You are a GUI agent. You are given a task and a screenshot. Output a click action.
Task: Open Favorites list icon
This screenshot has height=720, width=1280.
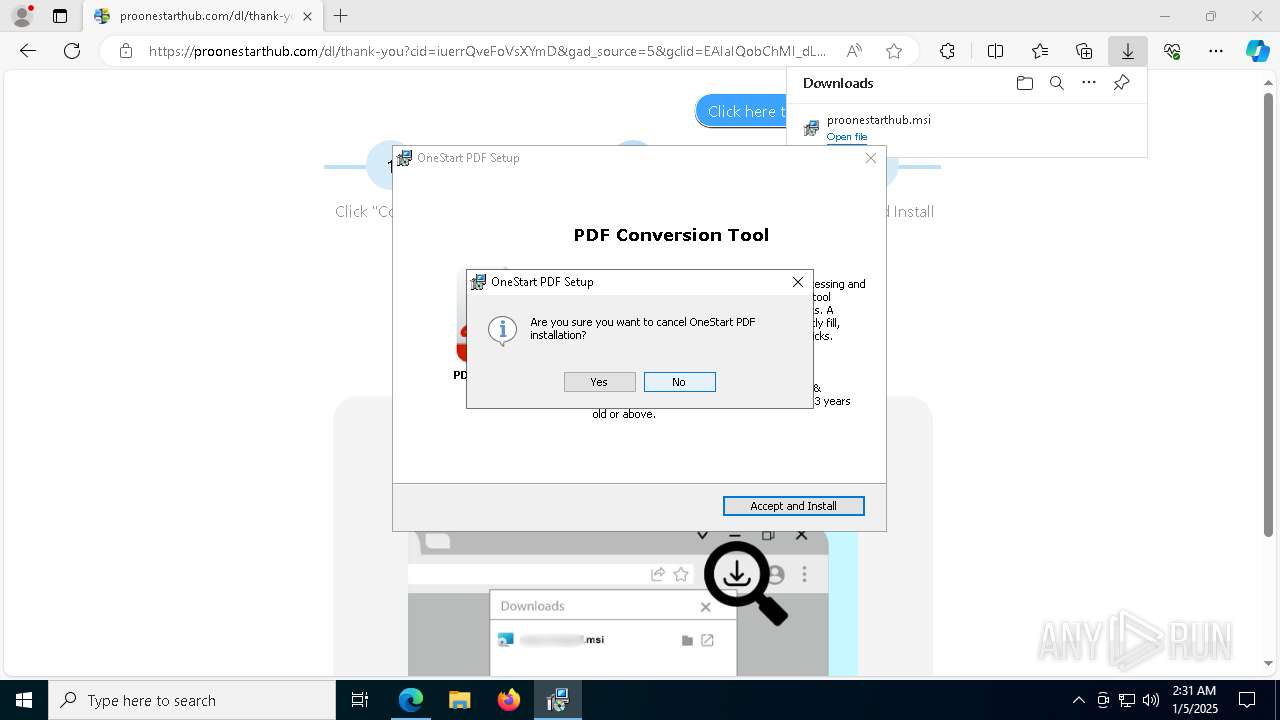(x=1040, y=51)
